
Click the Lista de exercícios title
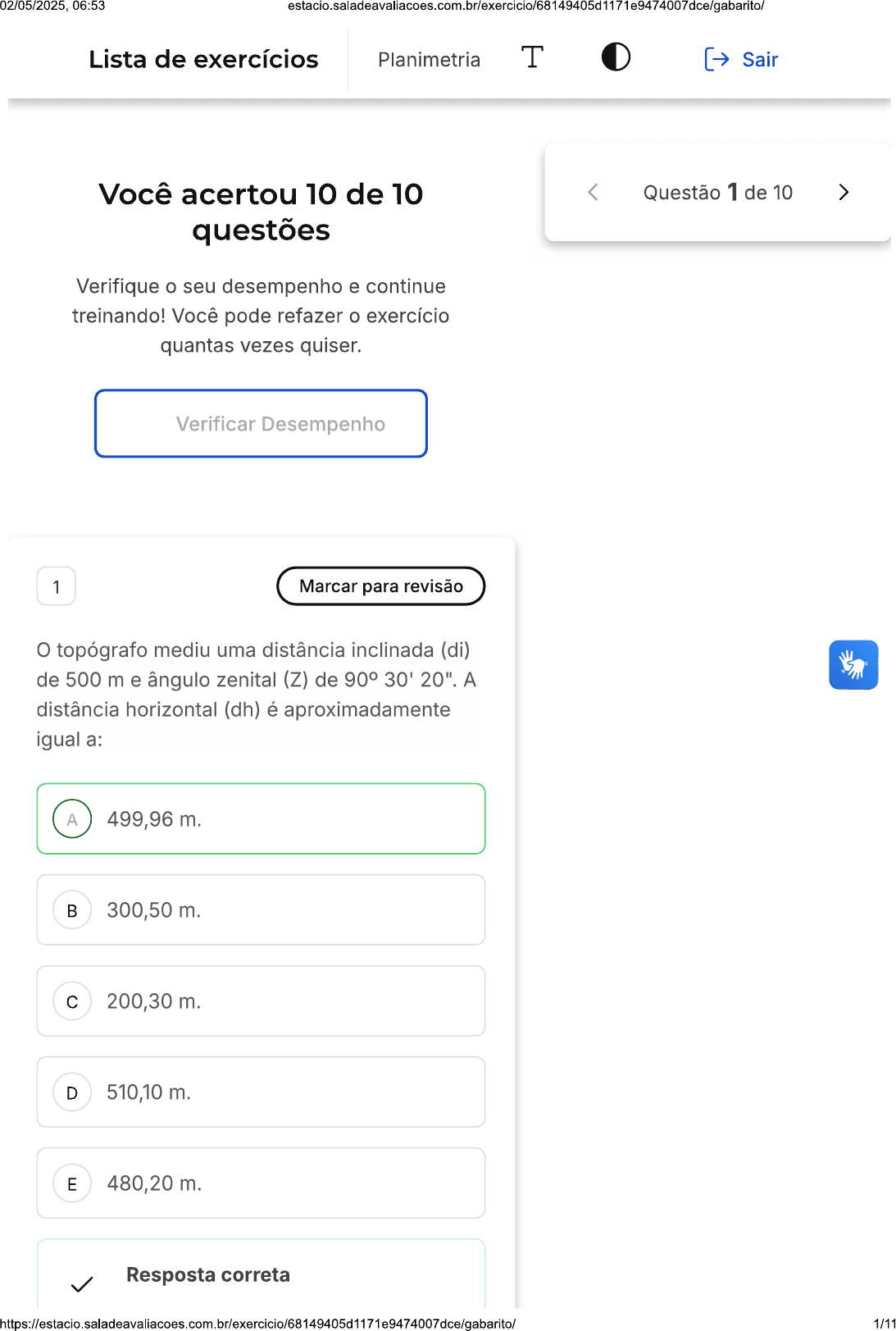pos(203,60)
